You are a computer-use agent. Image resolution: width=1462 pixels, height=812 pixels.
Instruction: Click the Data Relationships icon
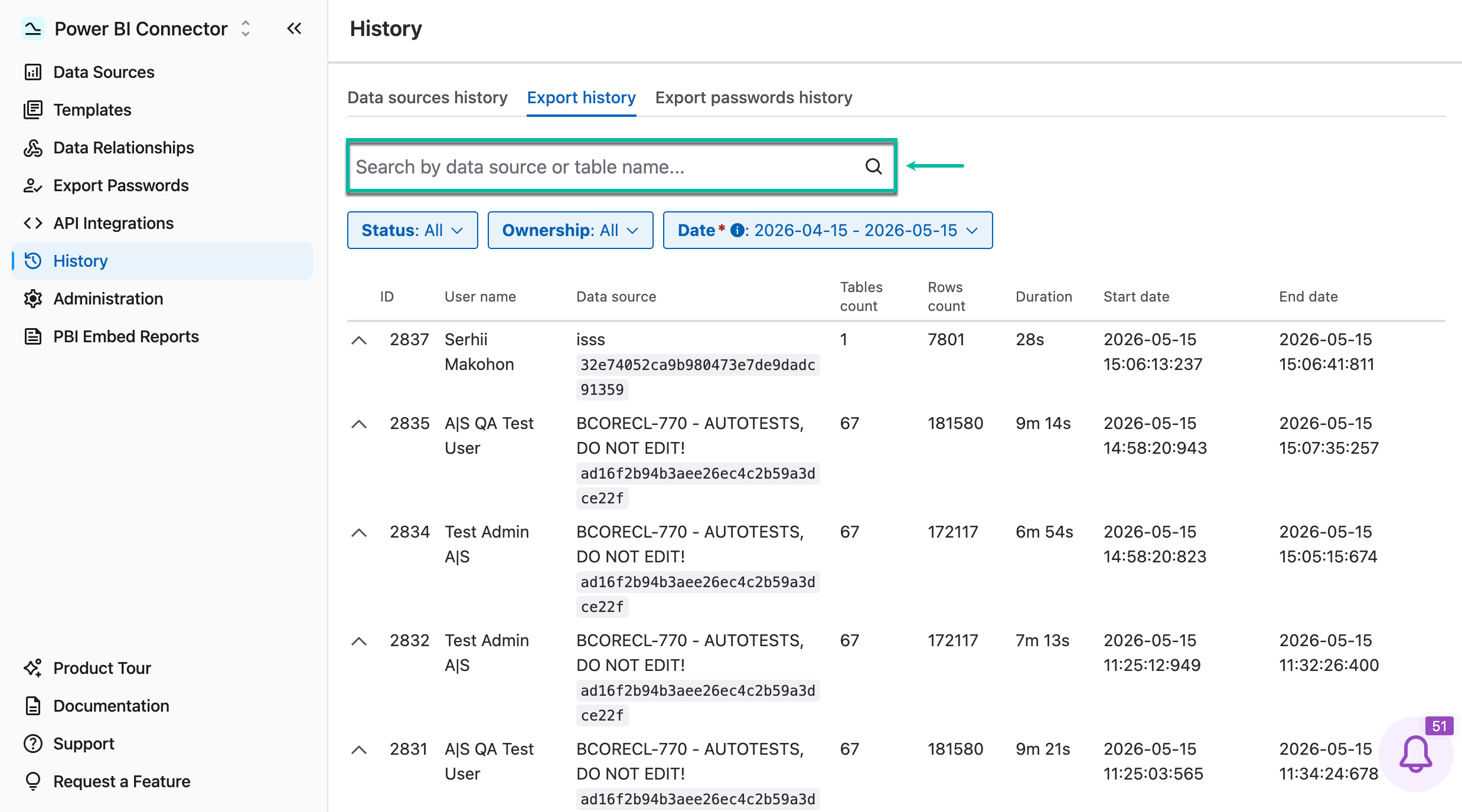[33, 148]
